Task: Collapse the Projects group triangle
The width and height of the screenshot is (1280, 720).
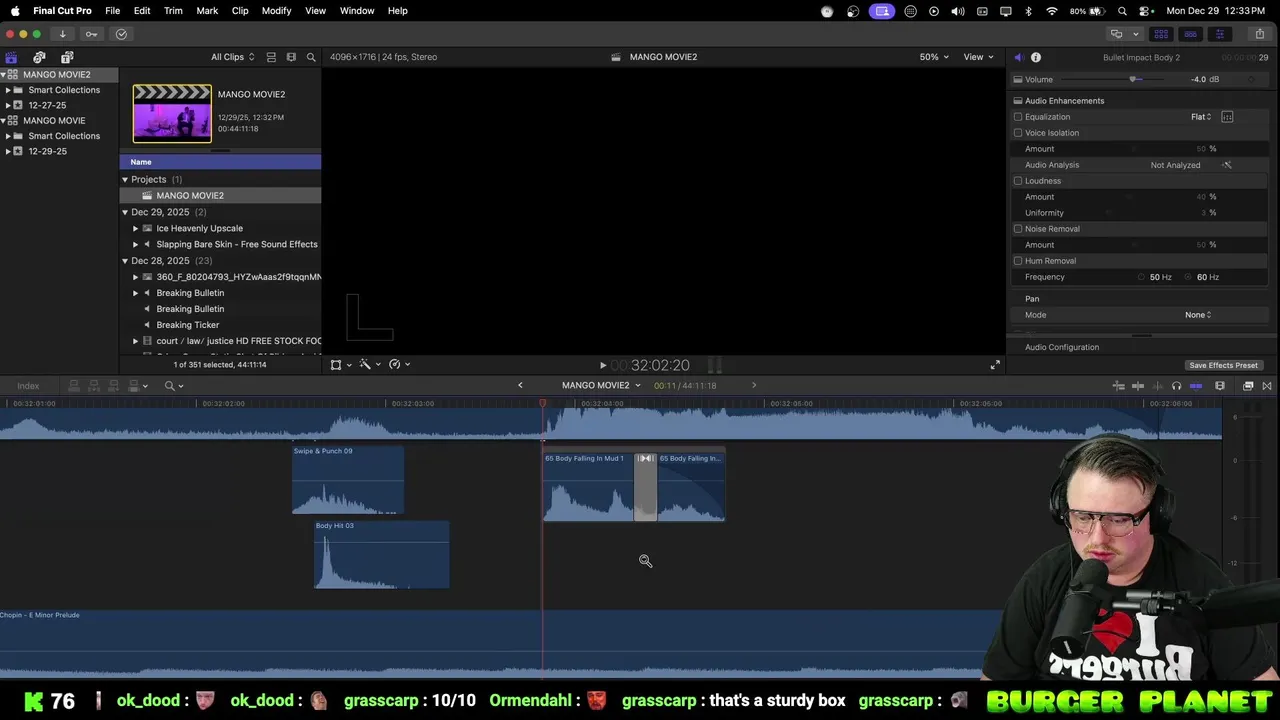Action: (125, 180)
